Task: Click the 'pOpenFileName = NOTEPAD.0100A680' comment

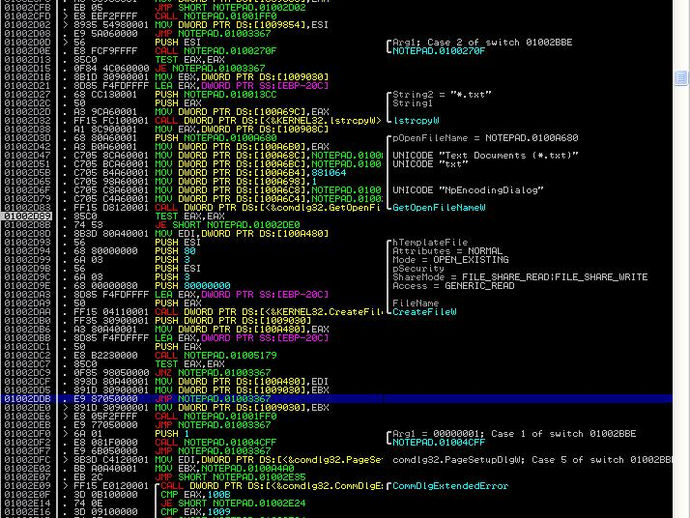Action: point(485,138)
